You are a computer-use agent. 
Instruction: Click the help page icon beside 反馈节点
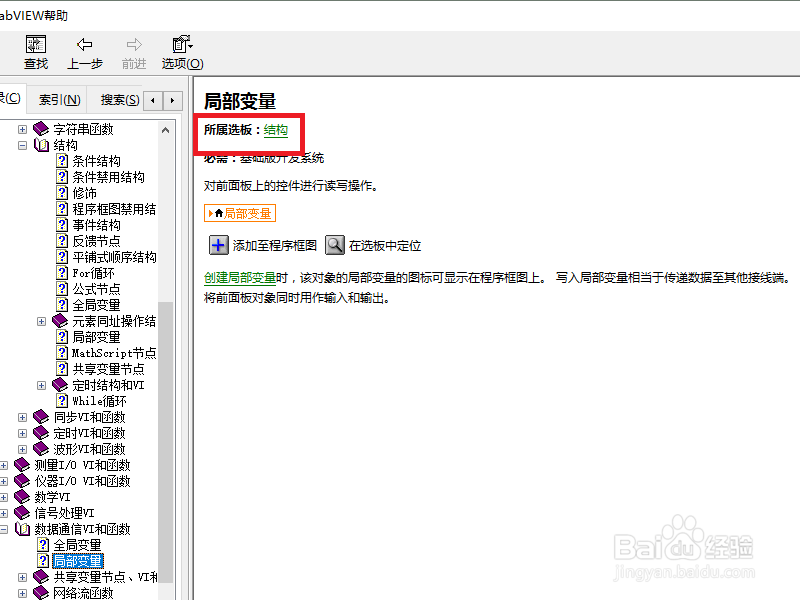click(x=62, y=241)
